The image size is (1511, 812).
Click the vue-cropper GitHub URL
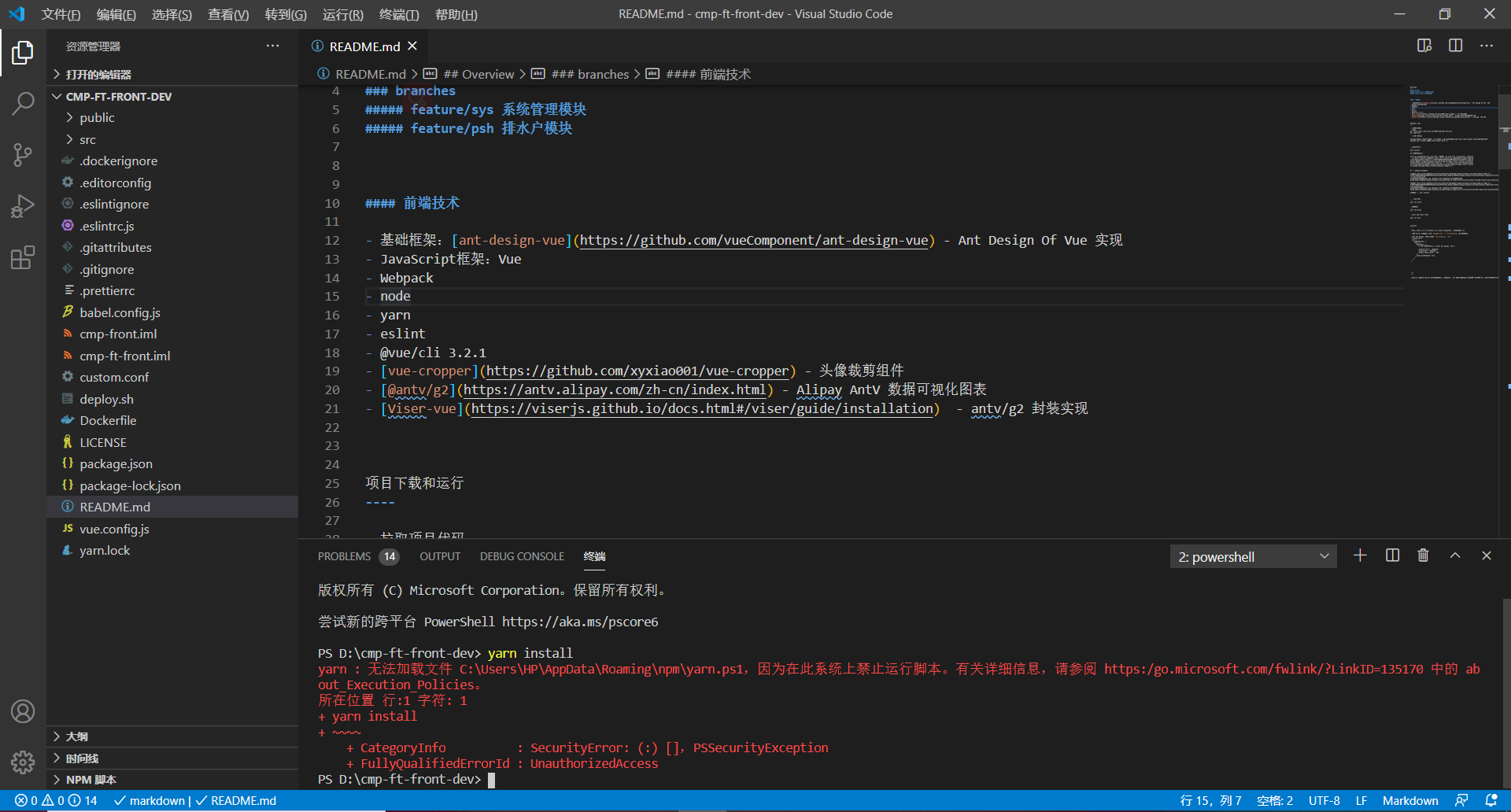click(637, 371)
